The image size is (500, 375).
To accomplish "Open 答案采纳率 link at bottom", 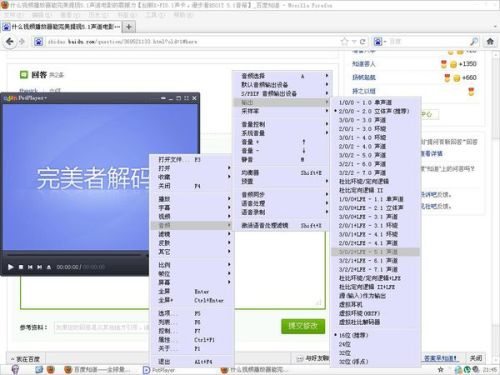I will (439, 358).
